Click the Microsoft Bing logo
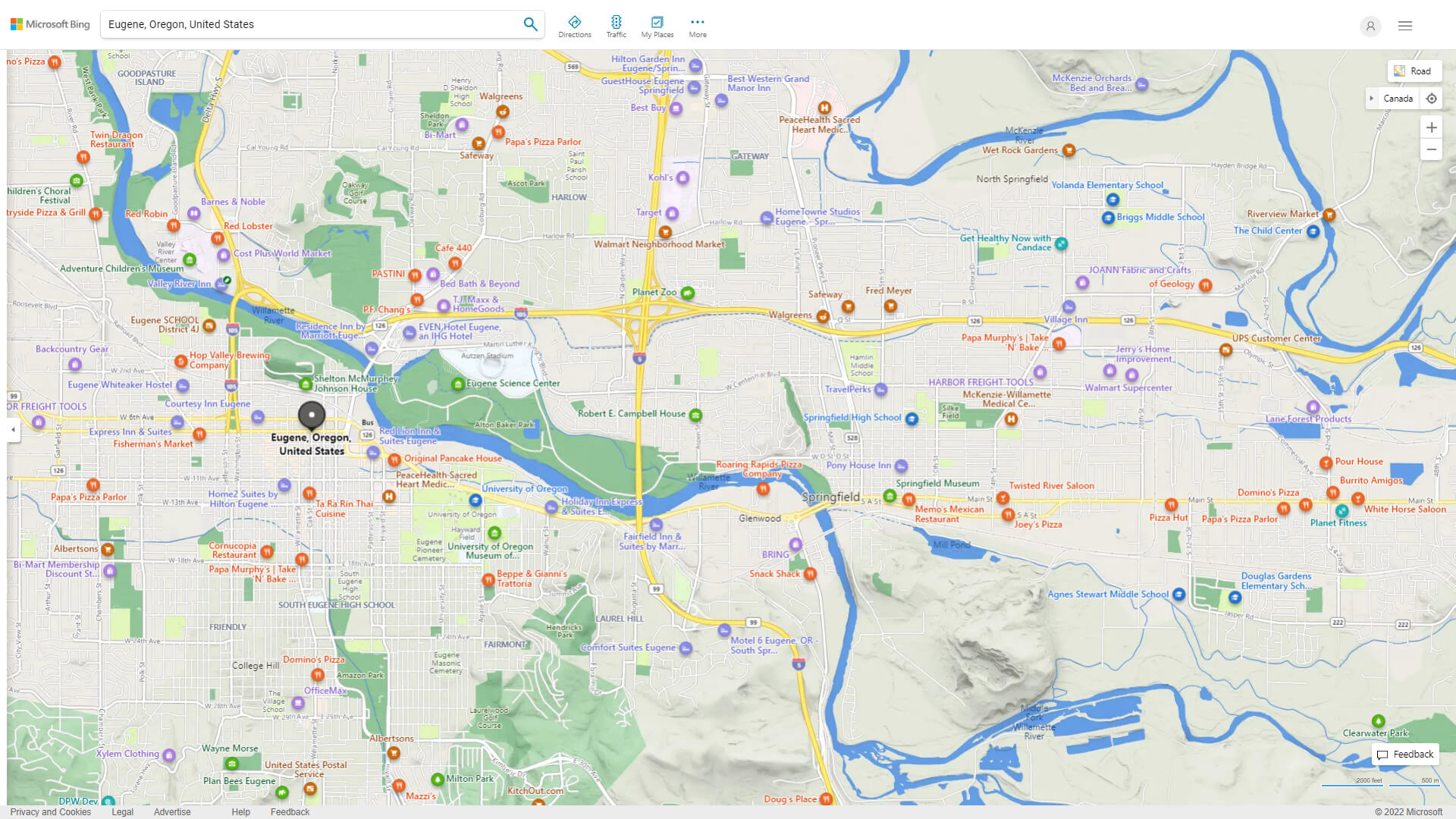This screenshot has width=1456, height=819. pos(49,24)
